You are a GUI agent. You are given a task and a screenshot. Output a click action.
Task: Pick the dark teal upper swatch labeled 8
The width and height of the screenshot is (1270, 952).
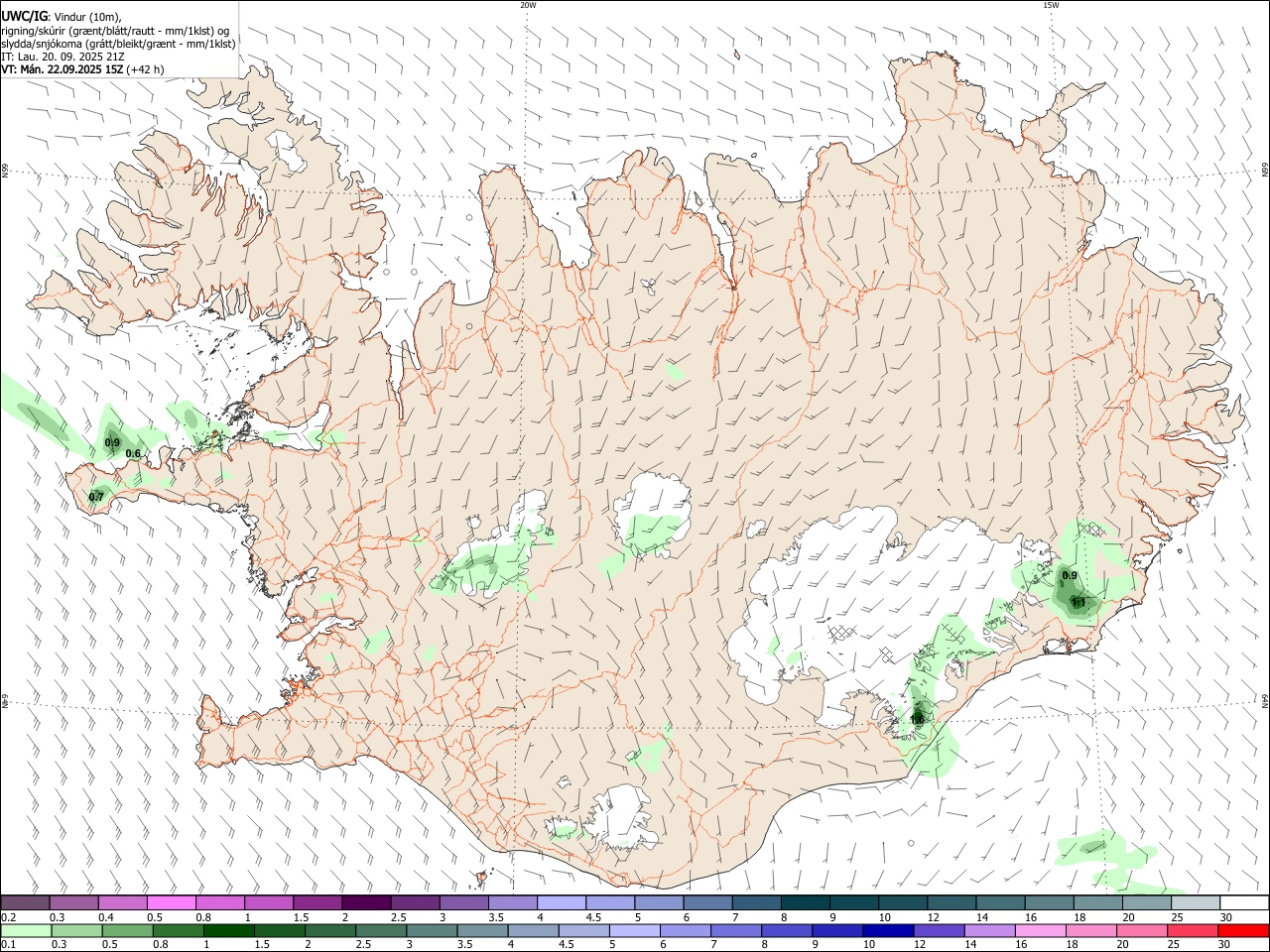coord(804,903)
